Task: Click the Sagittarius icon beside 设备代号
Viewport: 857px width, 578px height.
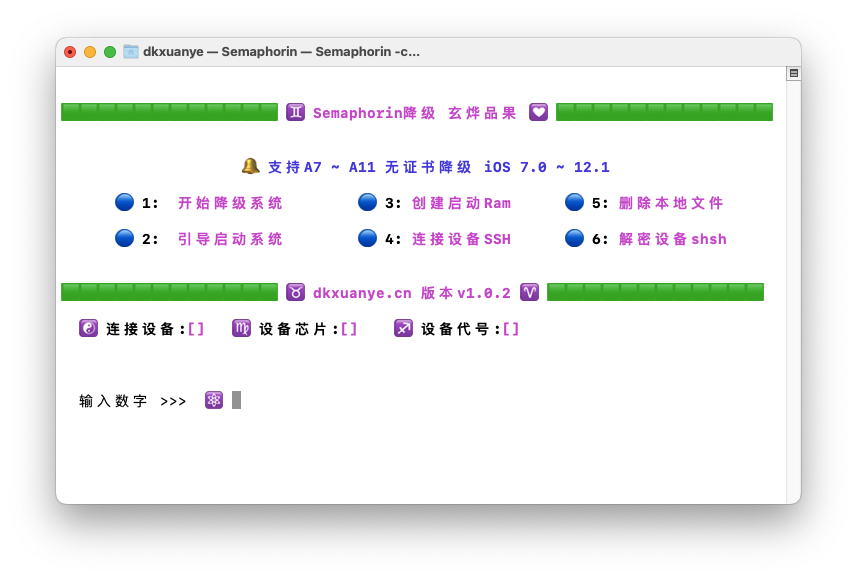Action: 403,328
